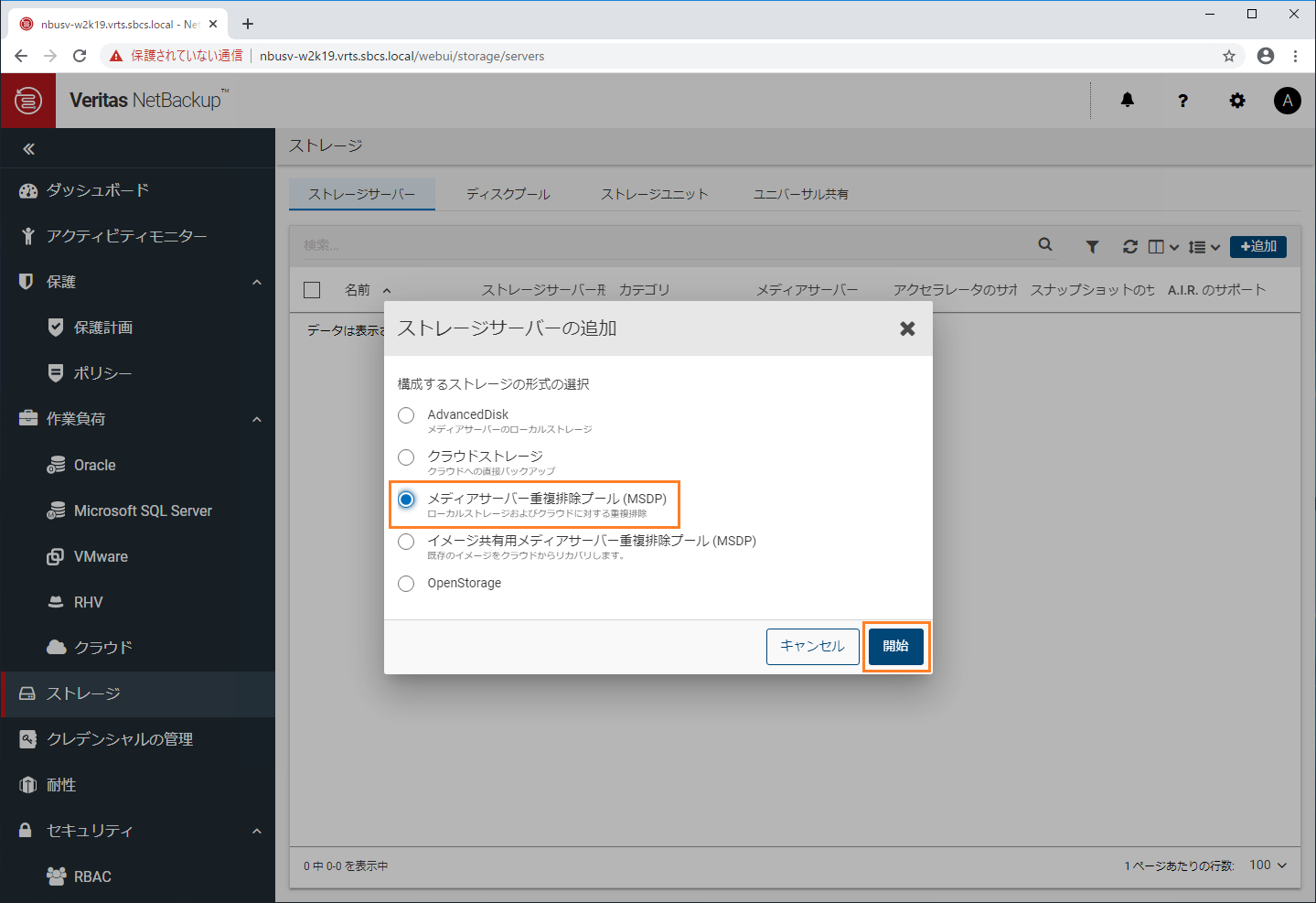Open Oracle workload in sidebar

point(94,465)
